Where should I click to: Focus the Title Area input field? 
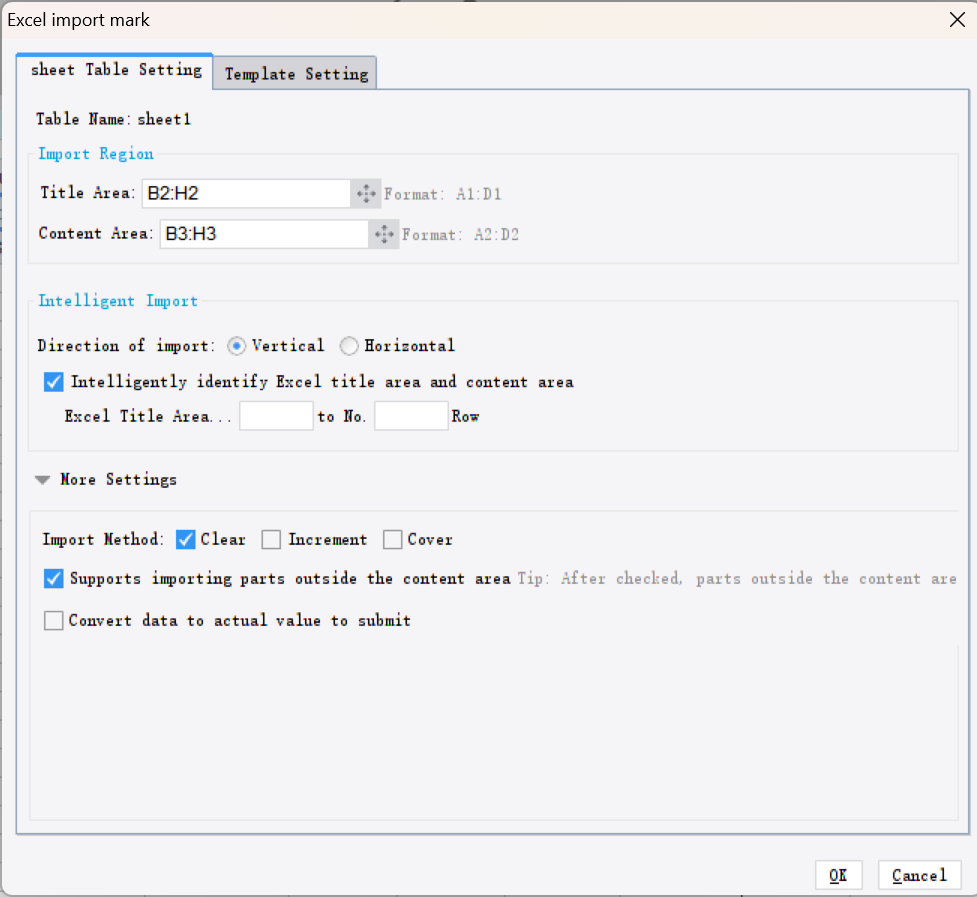(x=246, y=194)
